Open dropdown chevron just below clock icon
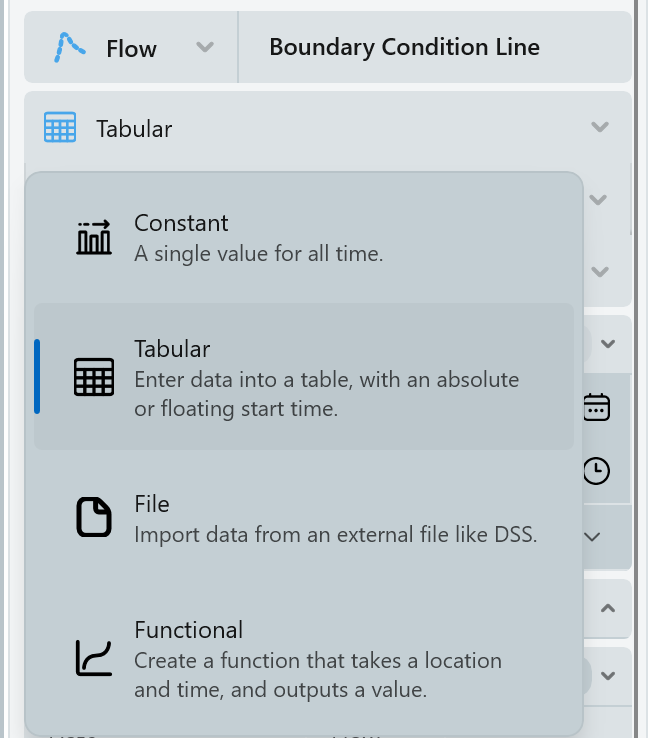This screenshot has width=657, height=738. click(592, 537)
